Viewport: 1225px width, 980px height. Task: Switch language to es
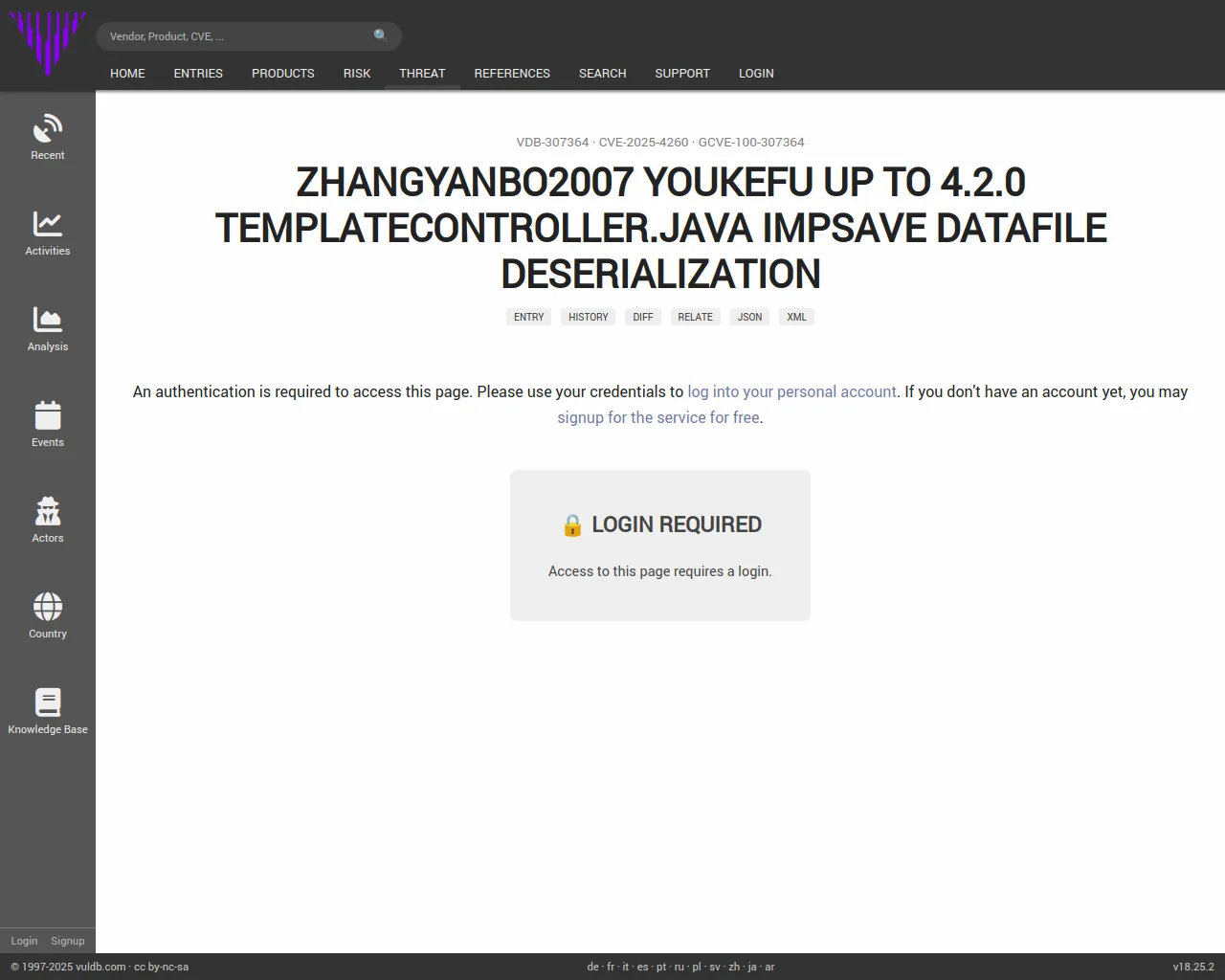(643, 967)
